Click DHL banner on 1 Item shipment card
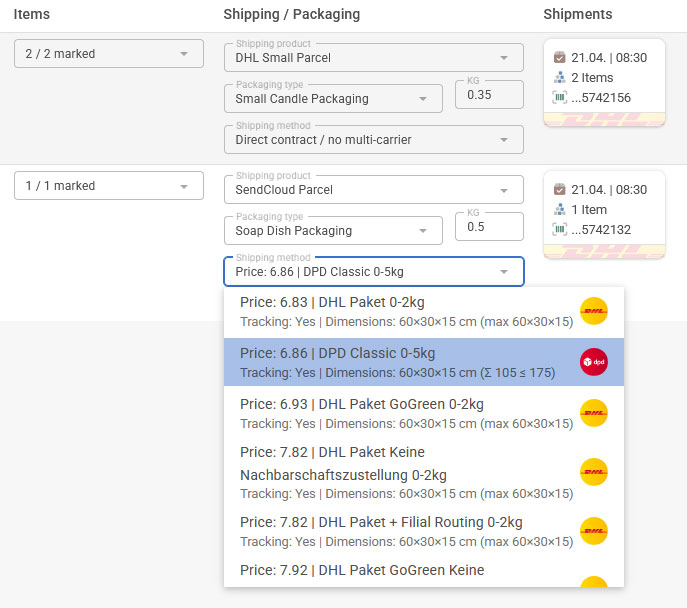 point(604,251)
